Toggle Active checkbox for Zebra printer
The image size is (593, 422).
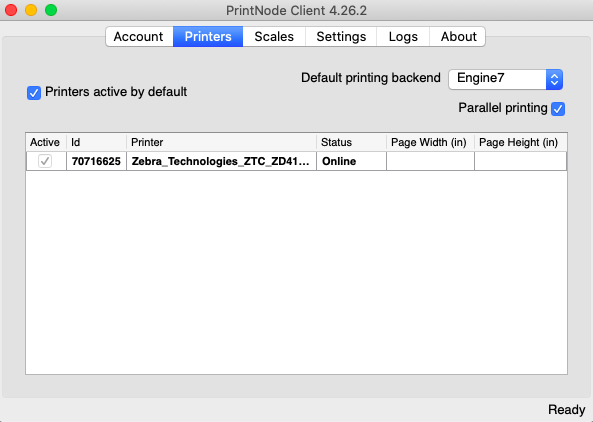coord(45,161)
